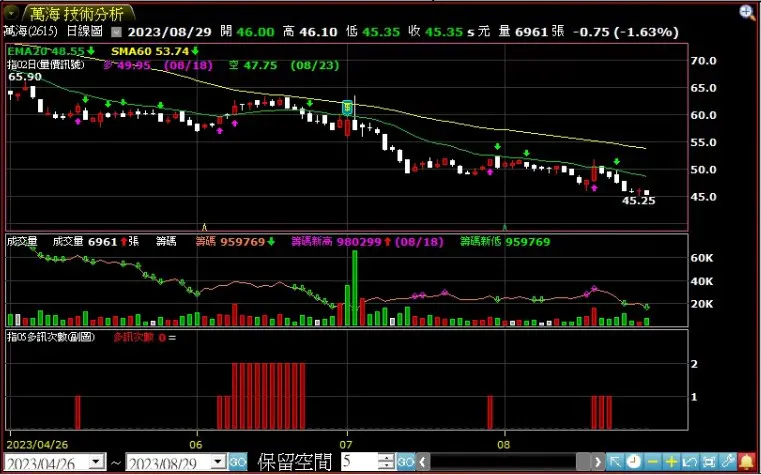Click the fit-to-screen frame icon
761x475 pixels.
pos(710,461)
